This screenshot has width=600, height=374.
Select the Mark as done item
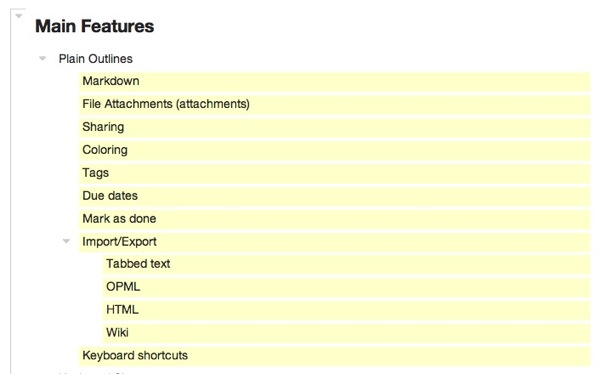119,219
